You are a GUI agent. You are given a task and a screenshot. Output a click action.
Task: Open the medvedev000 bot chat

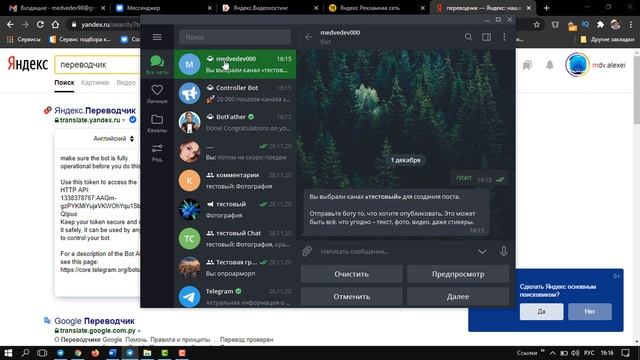pos(235,64)
